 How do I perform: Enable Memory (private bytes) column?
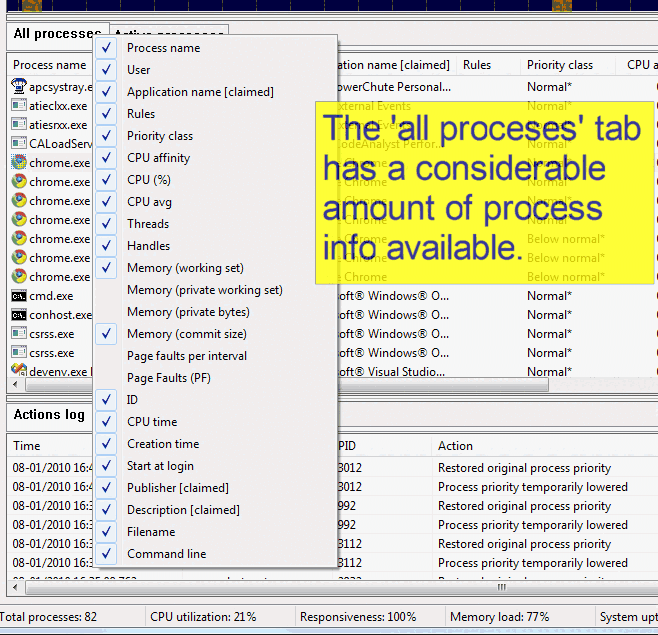point(216,311)
